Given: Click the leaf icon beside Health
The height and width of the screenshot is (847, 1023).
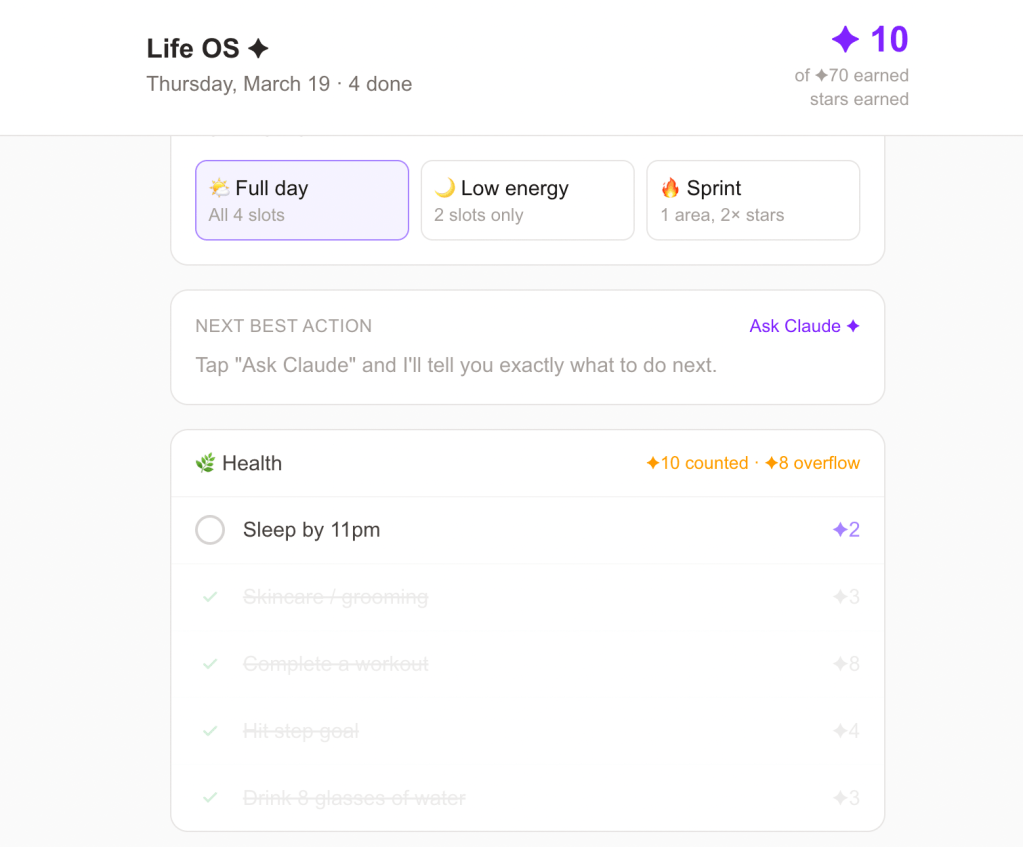Looking at the screenshot, I should click(205, 463).
